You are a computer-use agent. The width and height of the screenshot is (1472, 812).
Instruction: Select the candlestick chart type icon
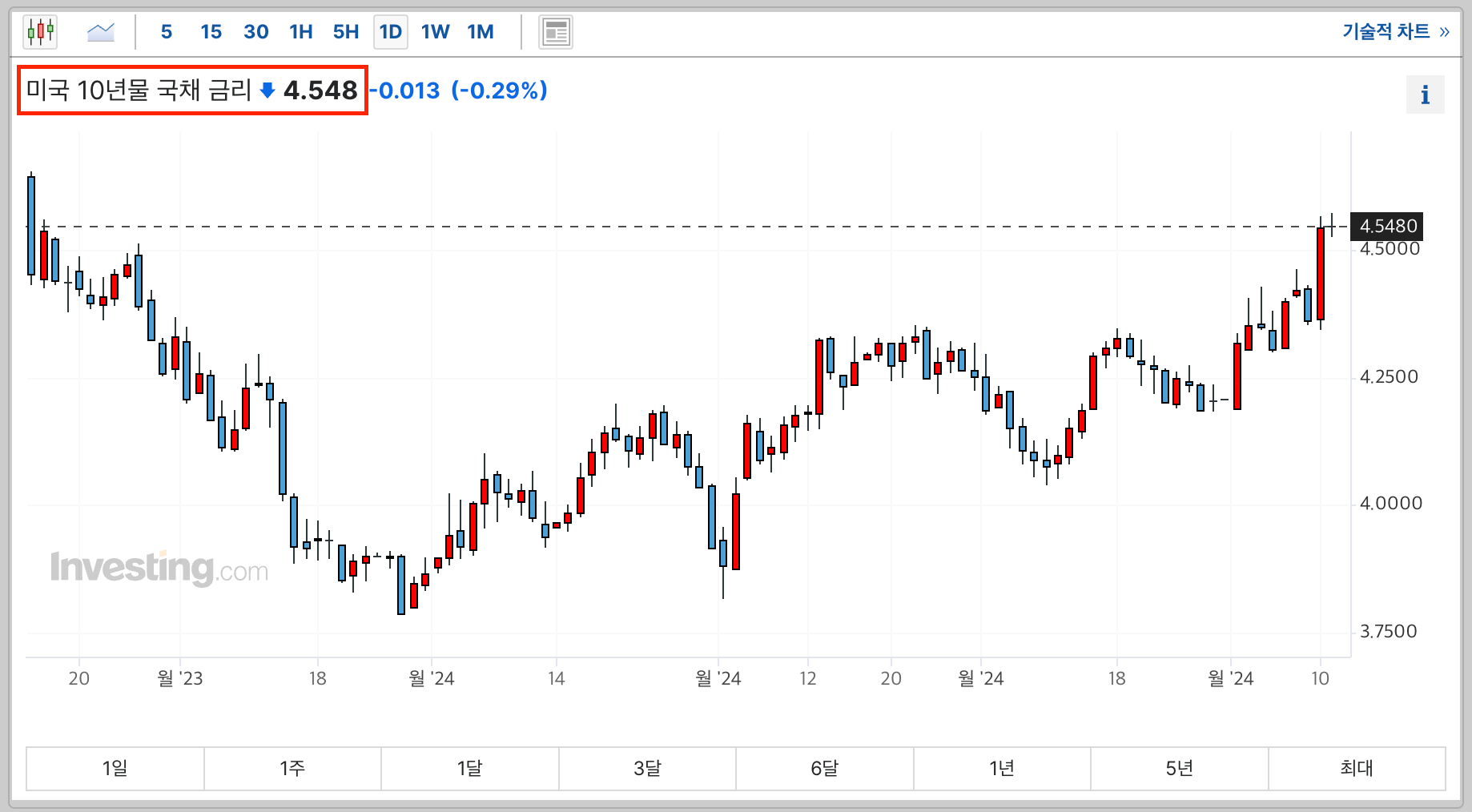40,32
